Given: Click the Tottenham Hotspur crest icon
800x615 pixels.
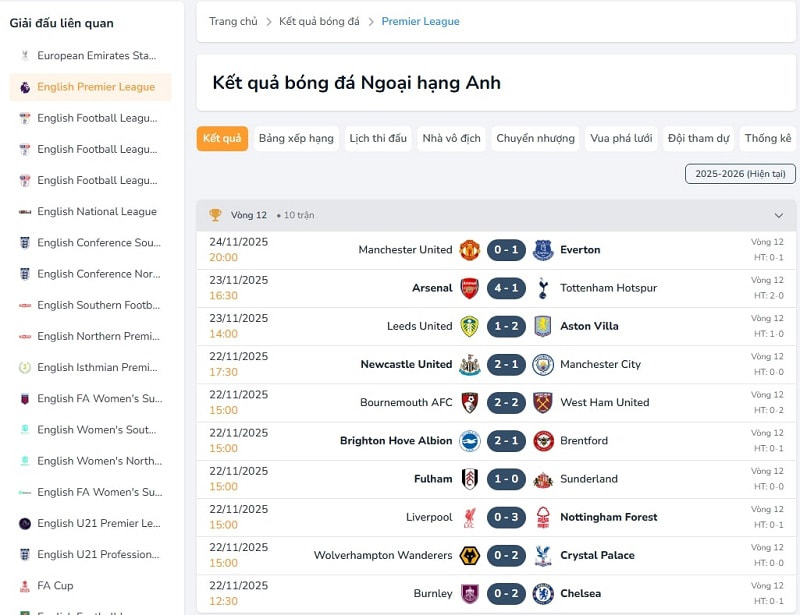Looking at the screenshot, I should pyautogui.click(x=543, y=288).
